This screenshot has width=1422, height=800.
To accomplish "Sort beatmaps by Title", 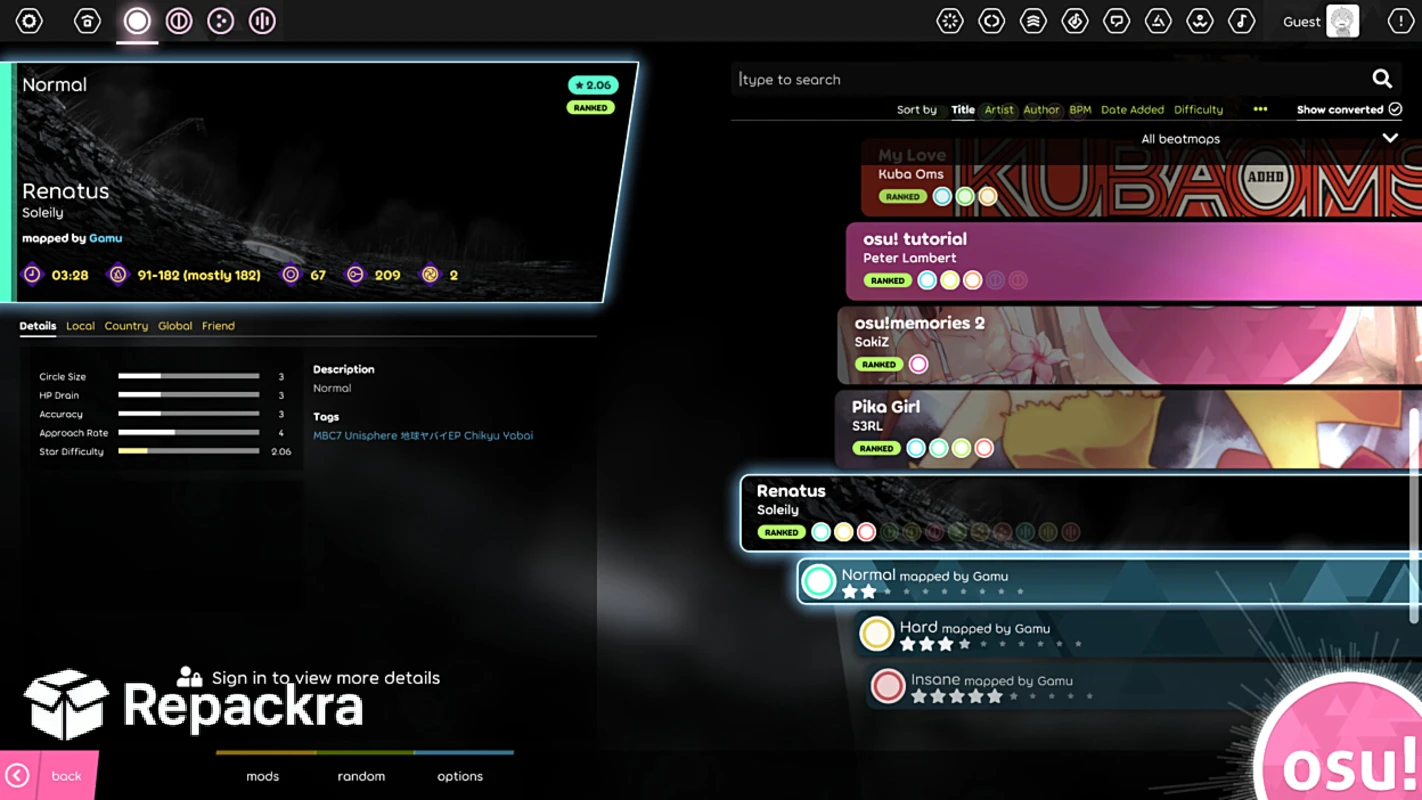I will point(963,110).
